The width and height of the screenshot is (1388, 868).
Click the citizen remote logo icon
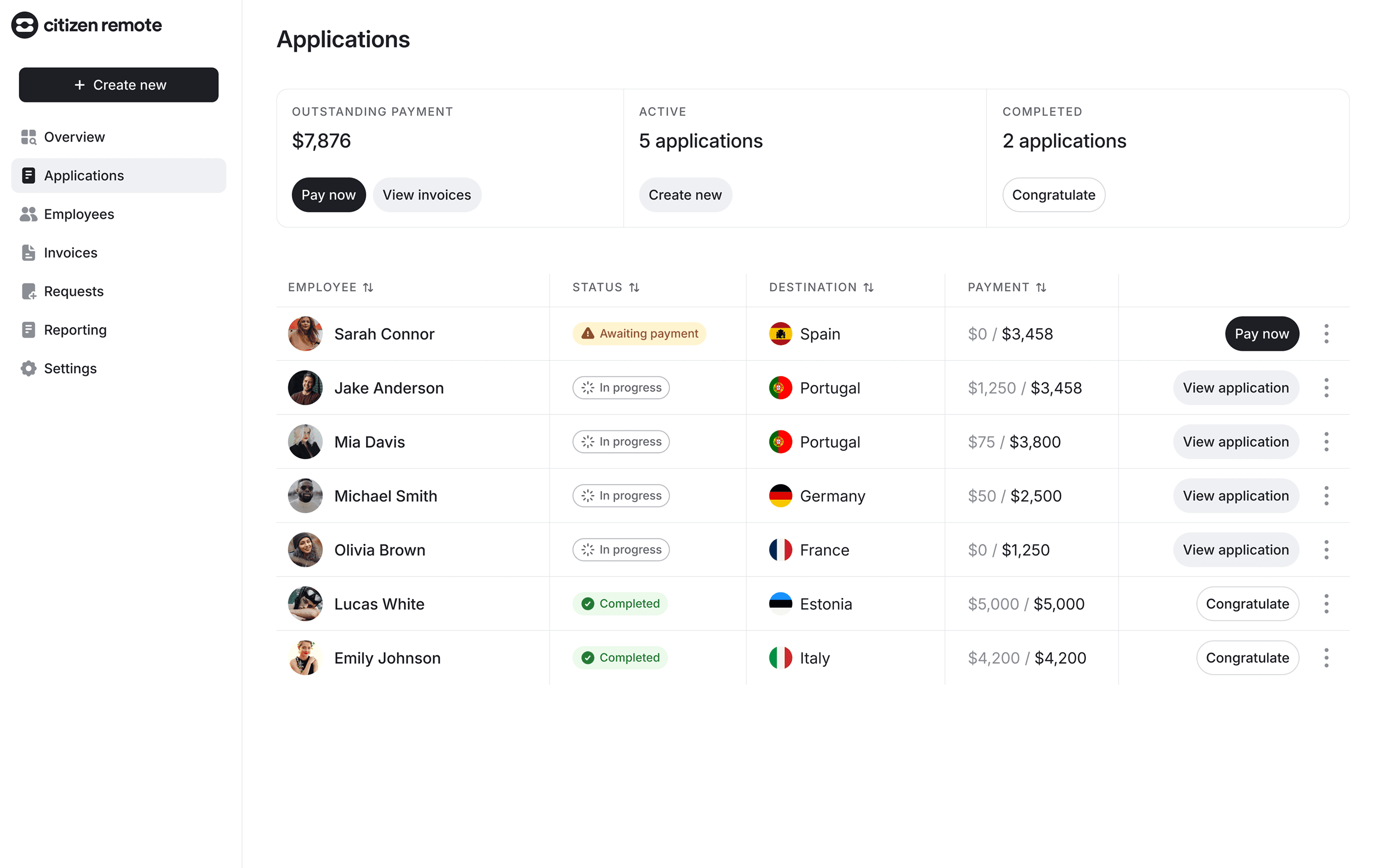tap(25, 25)
